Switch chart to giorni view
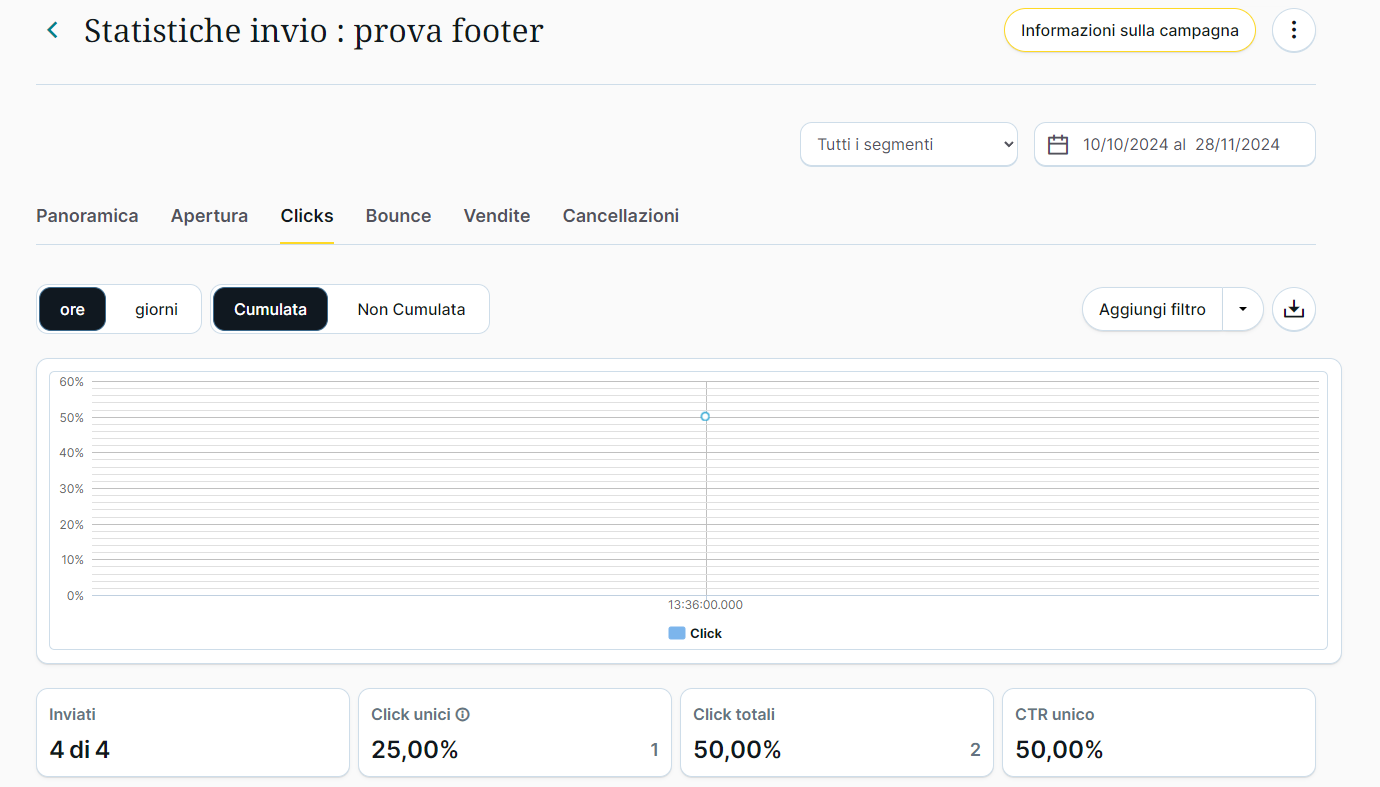The width and height of the screenshot is (1380, 787). (x=156, y=309)
